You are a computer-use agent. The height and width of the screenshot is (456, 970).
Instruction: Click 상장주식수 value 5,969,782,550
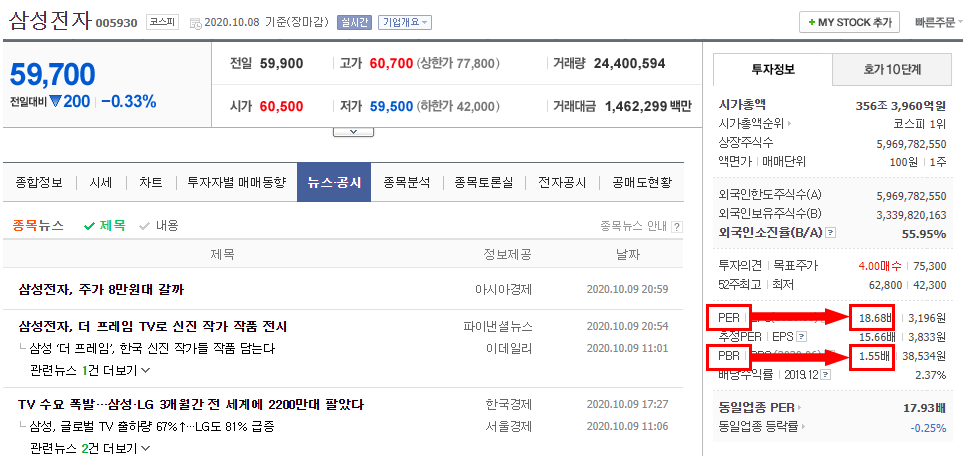click(911, 144)
